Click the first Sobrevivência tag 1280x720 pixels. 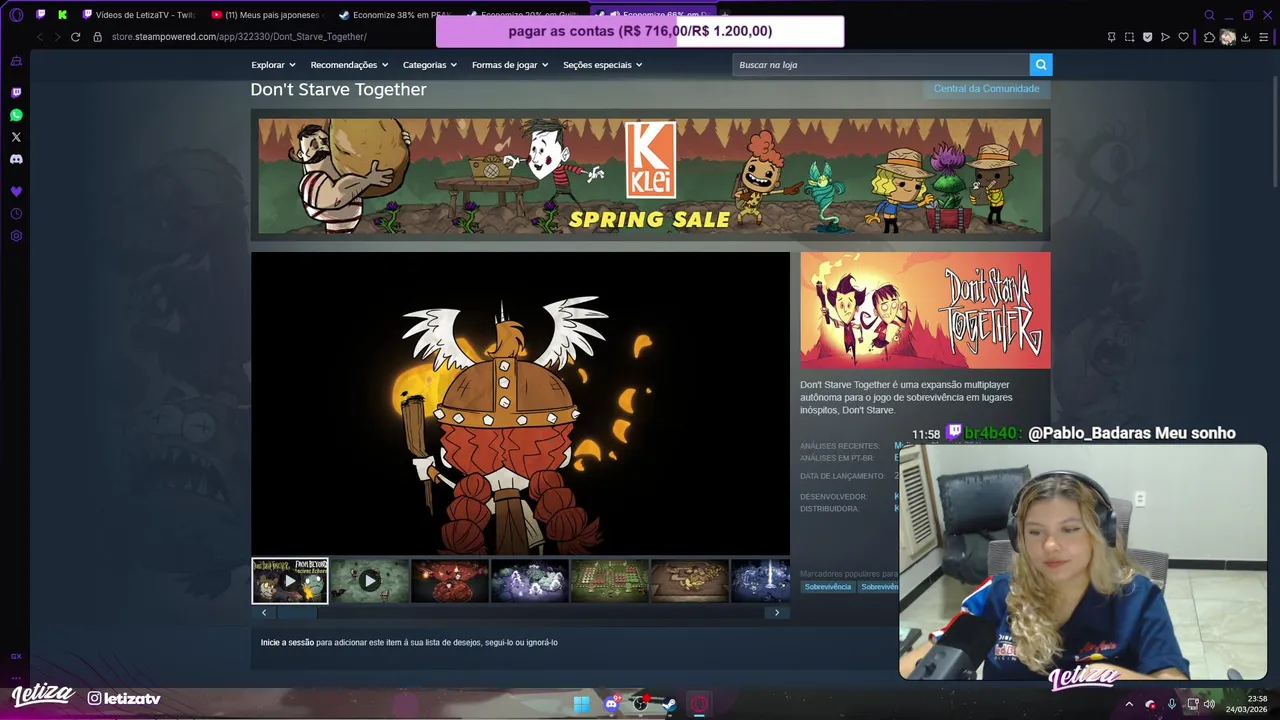(828, 587)
